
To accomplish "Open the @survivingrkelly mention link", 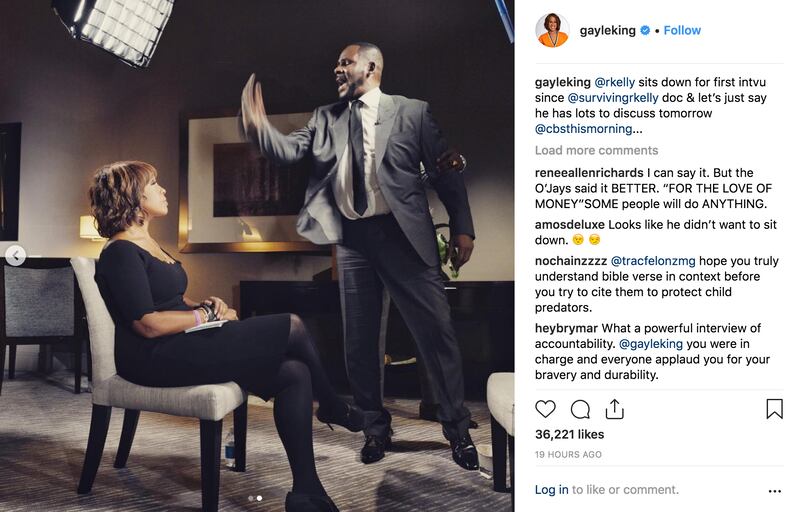I will click(613, 98).
